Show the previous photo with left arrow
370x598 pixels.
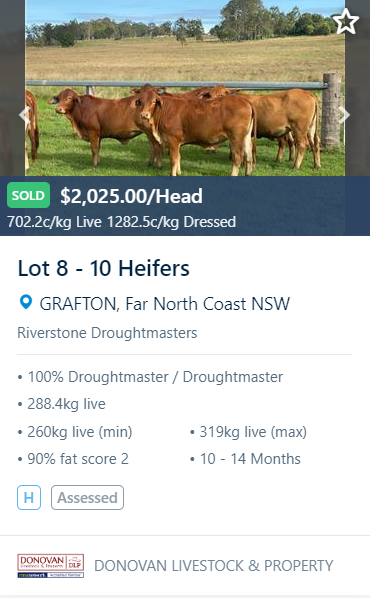pyautogui.click(x=25, y=114)
